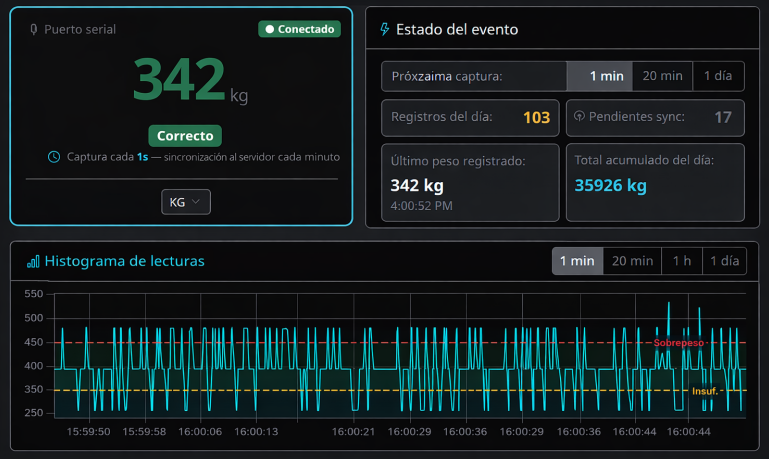Select 1 día for Próxima captura
The image size is (769, 459).
[x=718, y=76]
